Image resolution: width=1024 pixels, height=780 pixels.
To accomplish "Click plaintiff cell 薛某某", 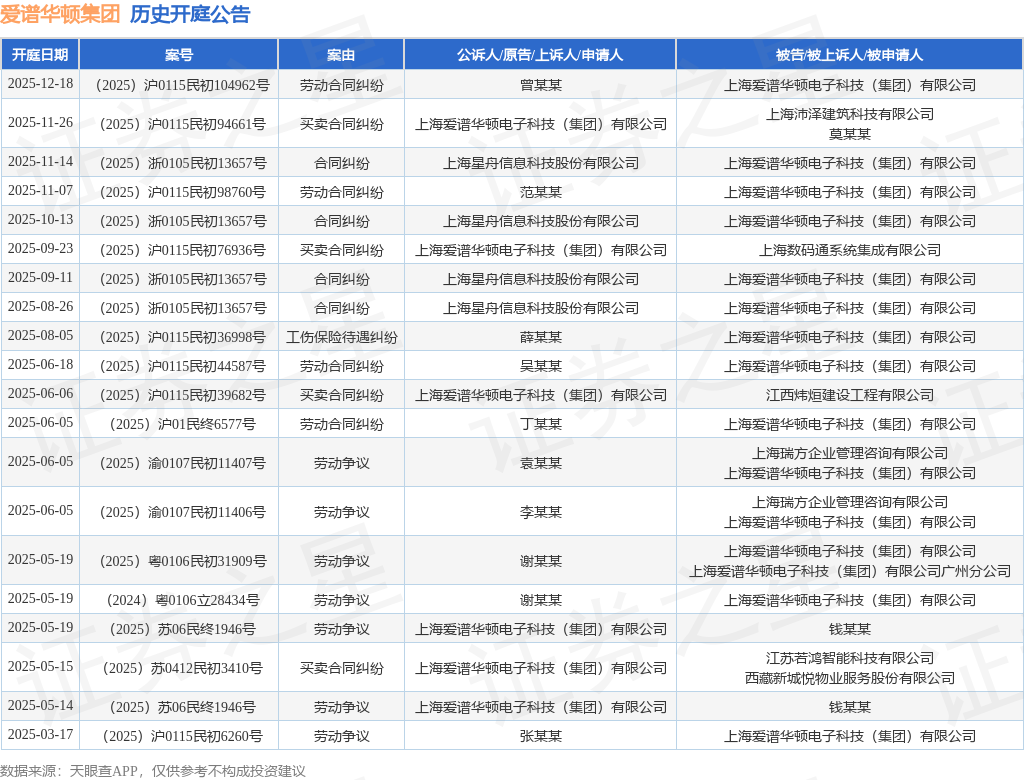I will [x=541, y=337].
